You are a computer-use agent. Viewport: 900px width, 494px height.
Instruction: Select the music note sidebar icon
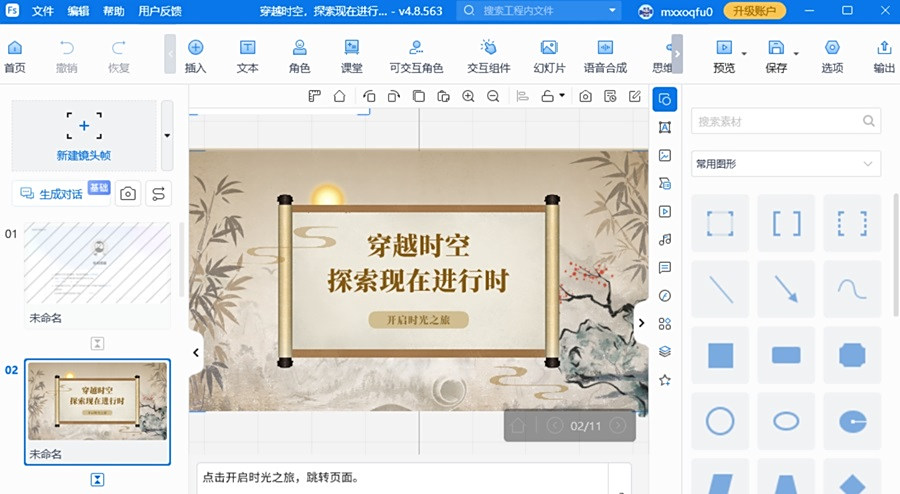(665, 240)
